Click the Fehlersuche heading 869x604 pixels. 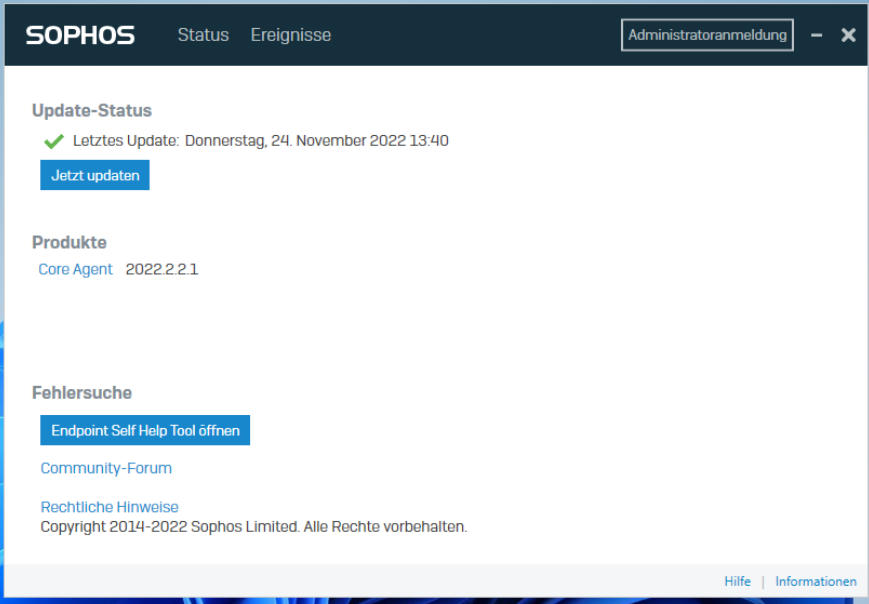pyautogui.click(x=82, y=393)
